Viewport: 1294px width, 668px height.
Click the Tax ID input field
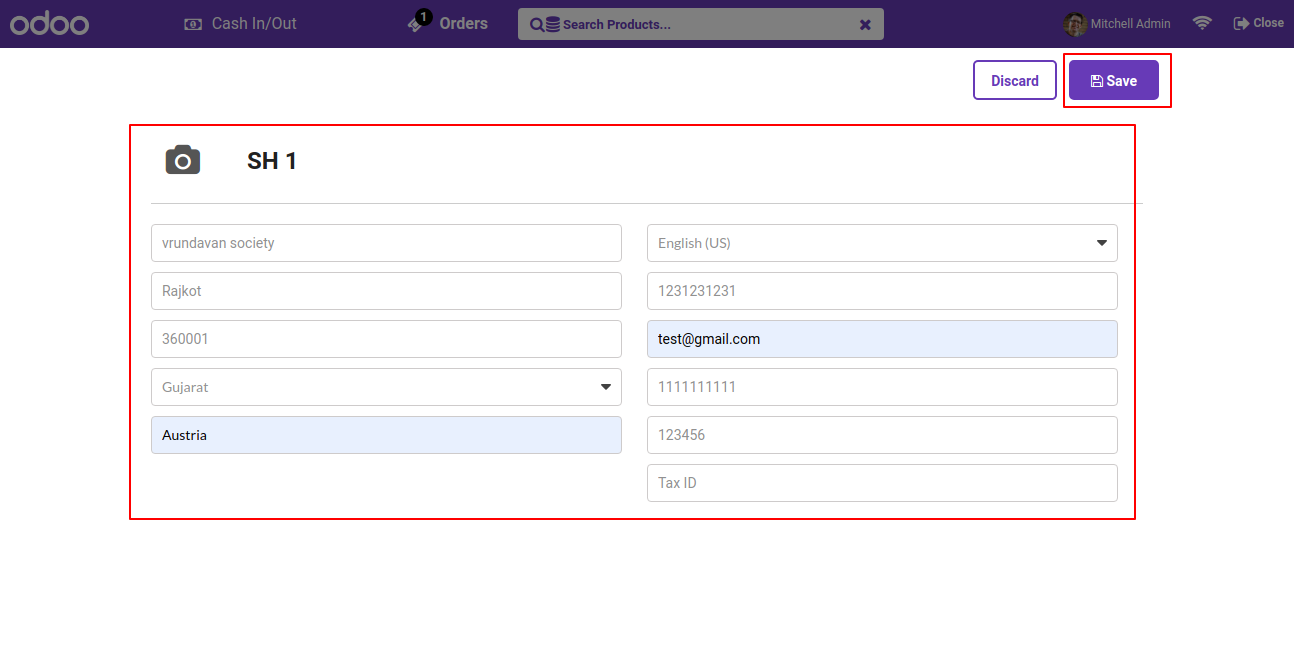pyautogui.click(x=882, y=483)
